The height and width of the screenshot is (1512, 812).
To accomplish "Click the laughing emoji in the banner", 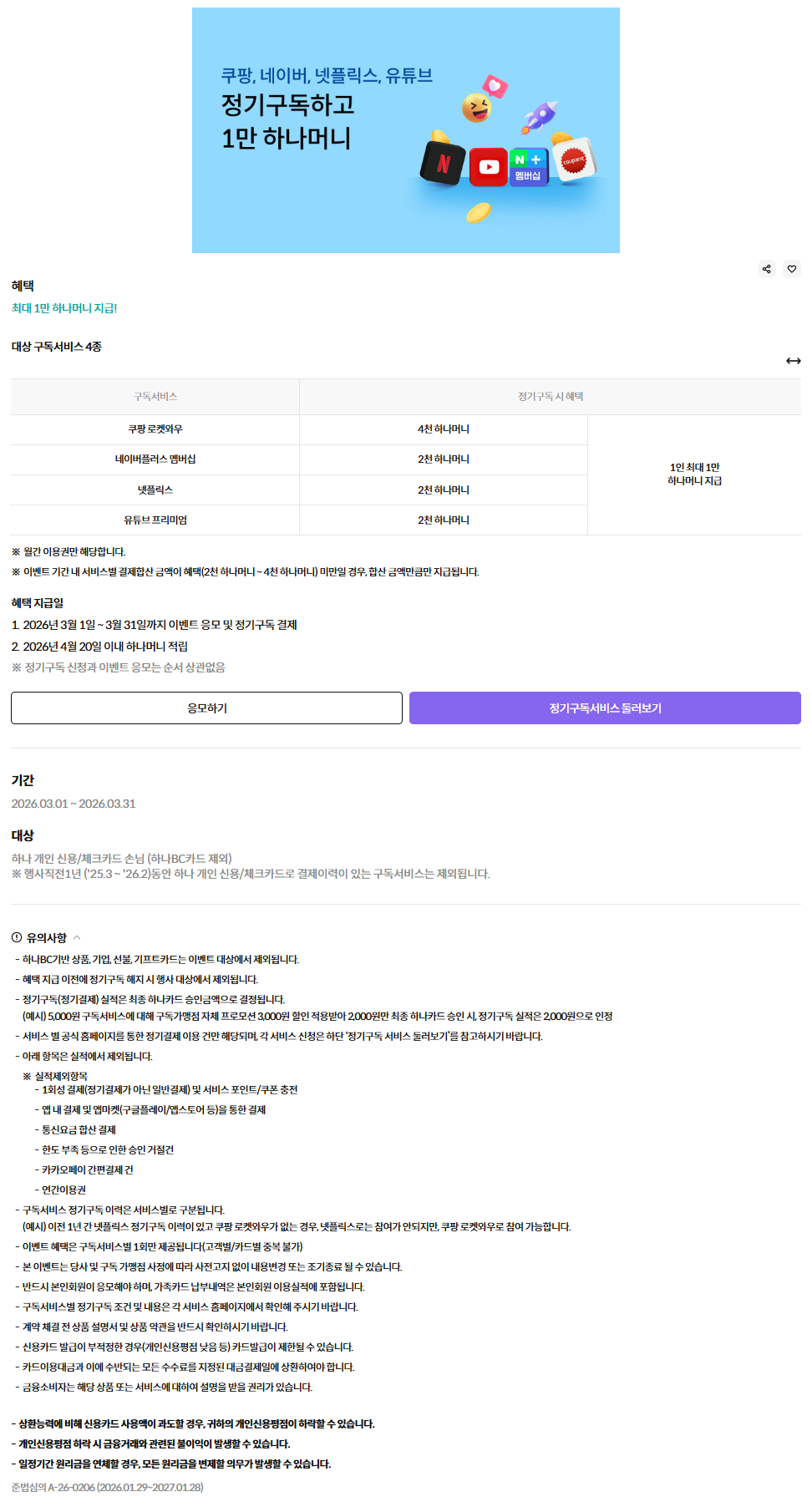I will point(476,108).
